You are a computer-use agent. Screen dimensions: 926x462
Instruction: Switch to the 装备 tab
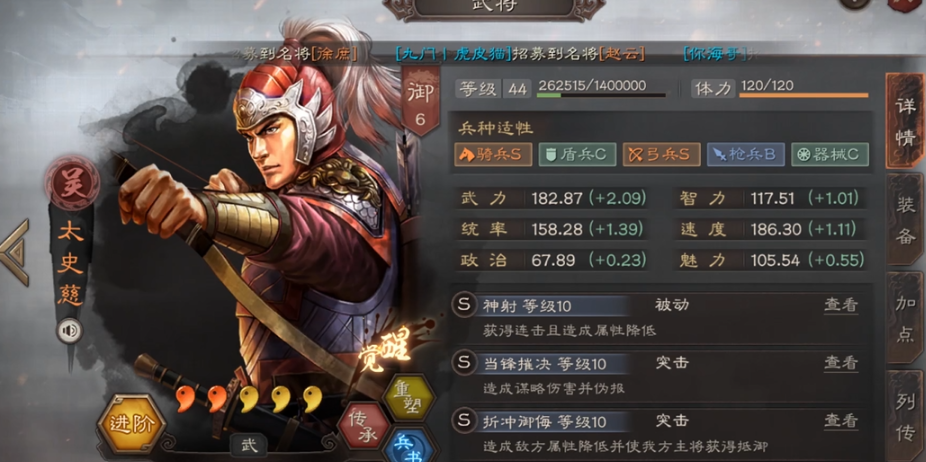pyautogui.click(x=905, y=219)
